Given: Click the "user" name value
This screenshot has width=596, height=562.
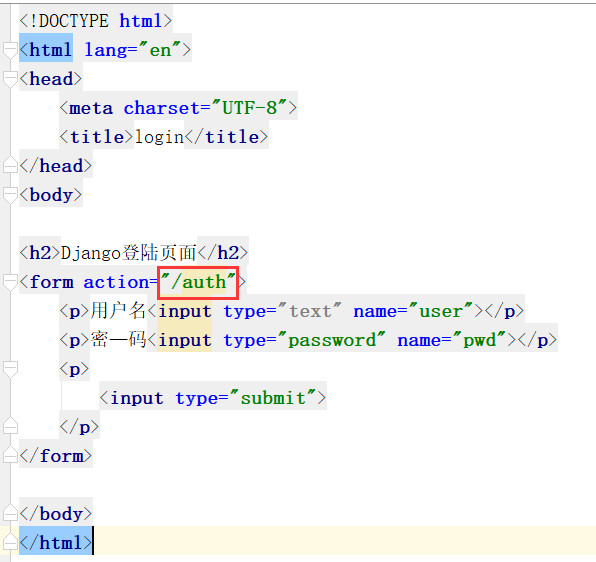Looking at the screenshot, I should click(441, 311).
